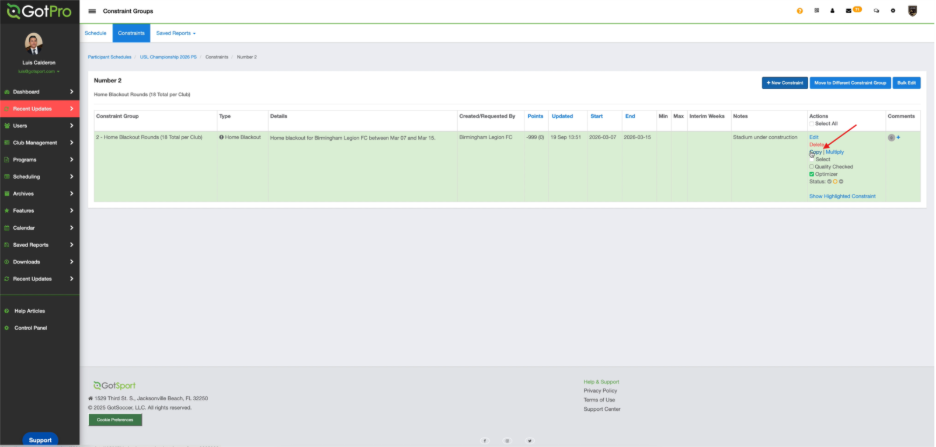Select the Constraints tab
The width and height of the screenshot is (936, 447).
point(131,33)
